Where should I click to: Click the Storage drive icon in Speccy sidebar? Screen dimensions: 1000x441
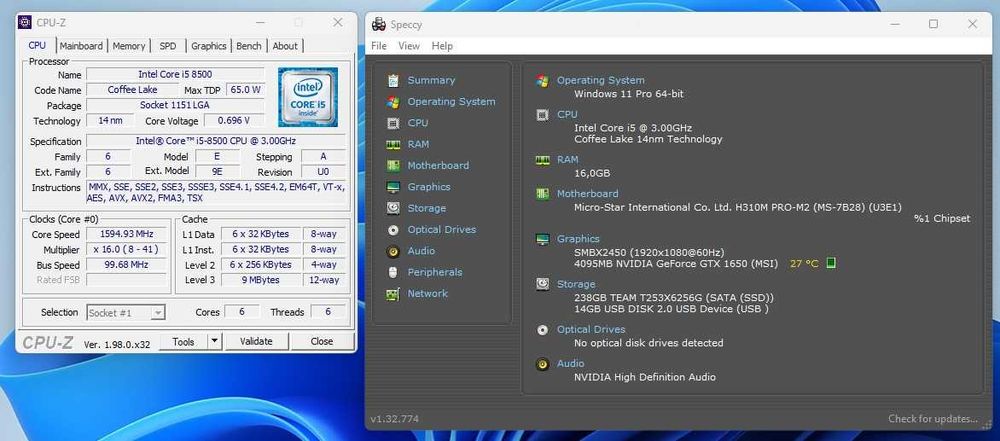click(393, 208)
